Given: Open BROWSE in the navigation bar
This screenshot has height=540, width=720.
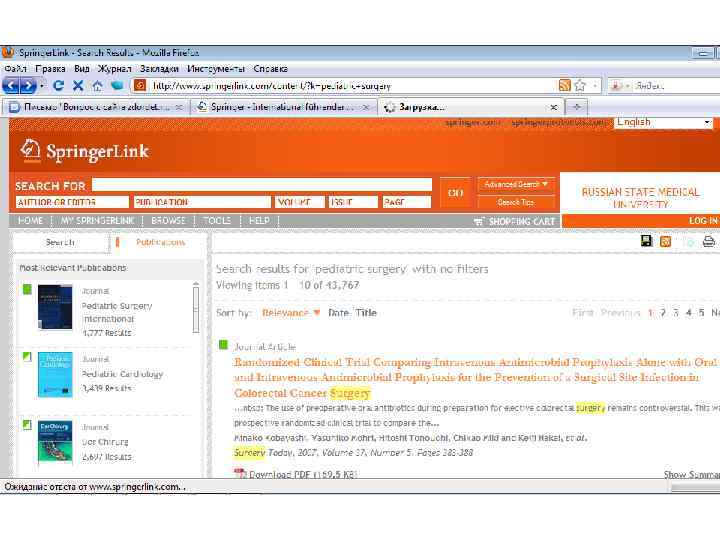Looking at the screenshot, I should click(168, 221).
